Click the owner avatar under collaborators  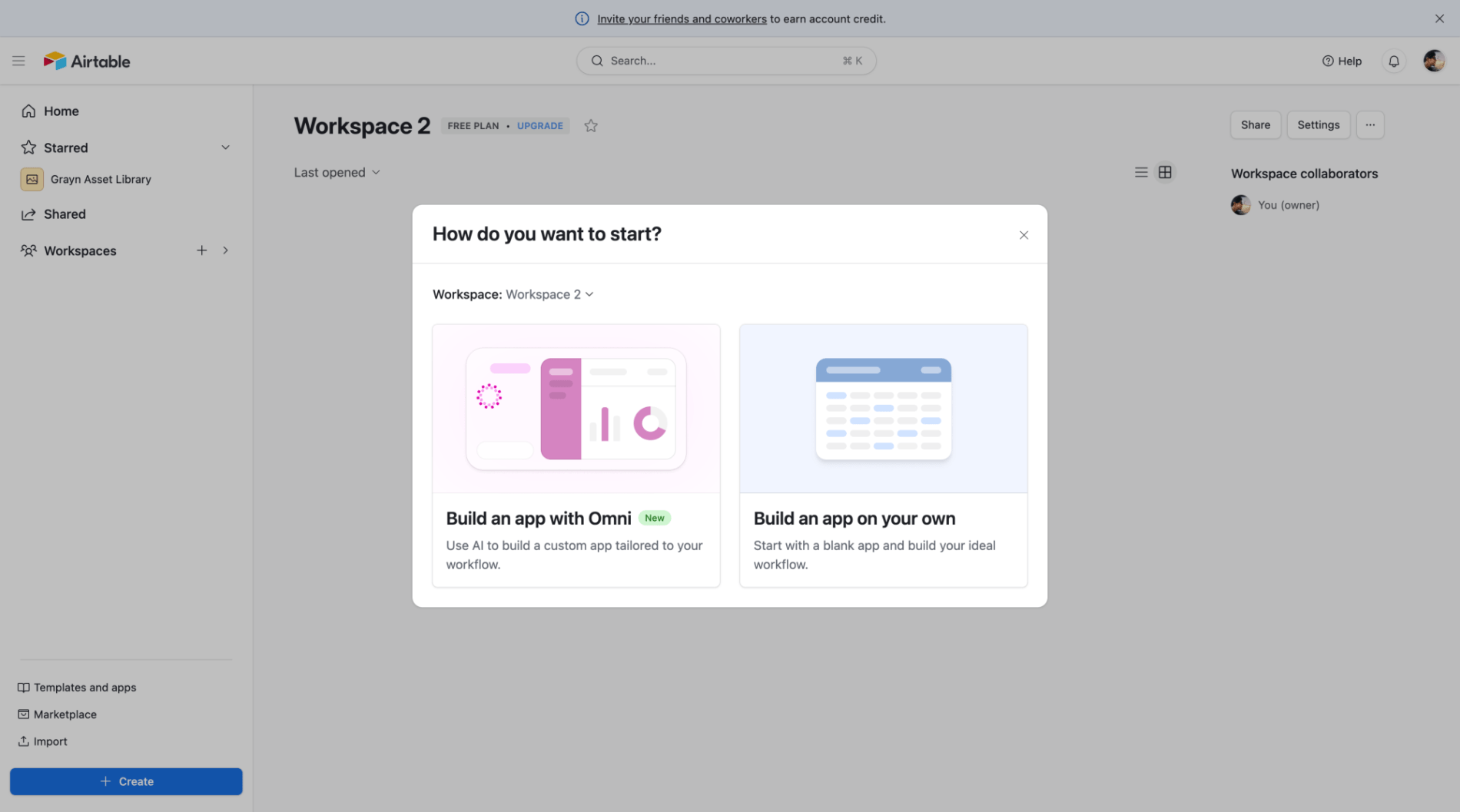coord(1240,205)
